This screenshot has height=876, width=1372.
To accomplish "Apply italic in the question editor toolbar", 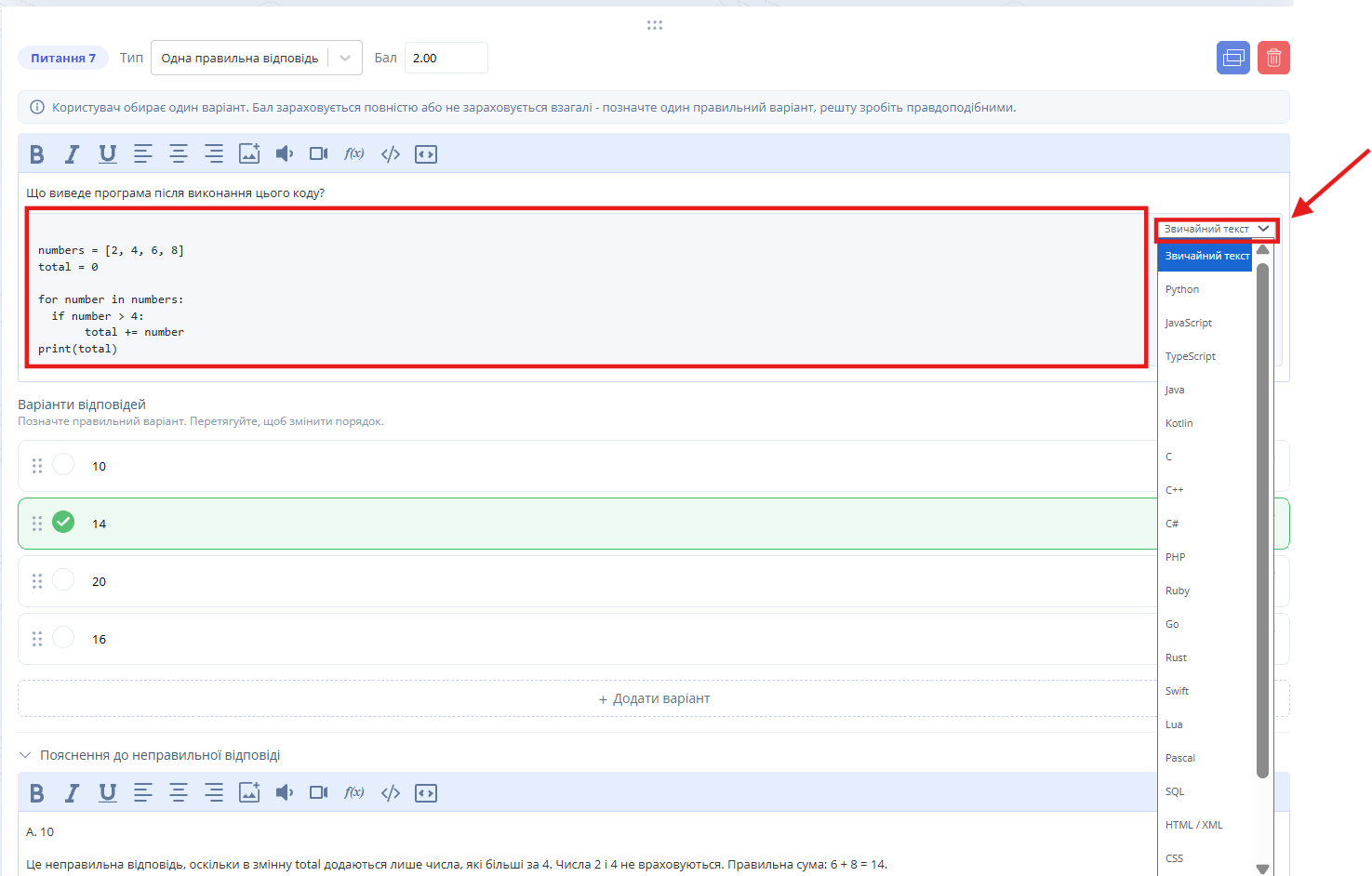I will point(72,154).
